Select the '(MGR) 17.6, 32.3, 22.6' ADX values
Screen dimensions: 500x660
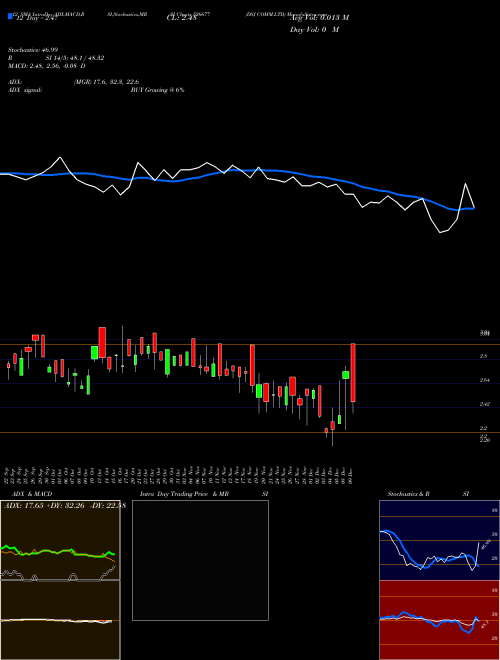pos(106,82)
